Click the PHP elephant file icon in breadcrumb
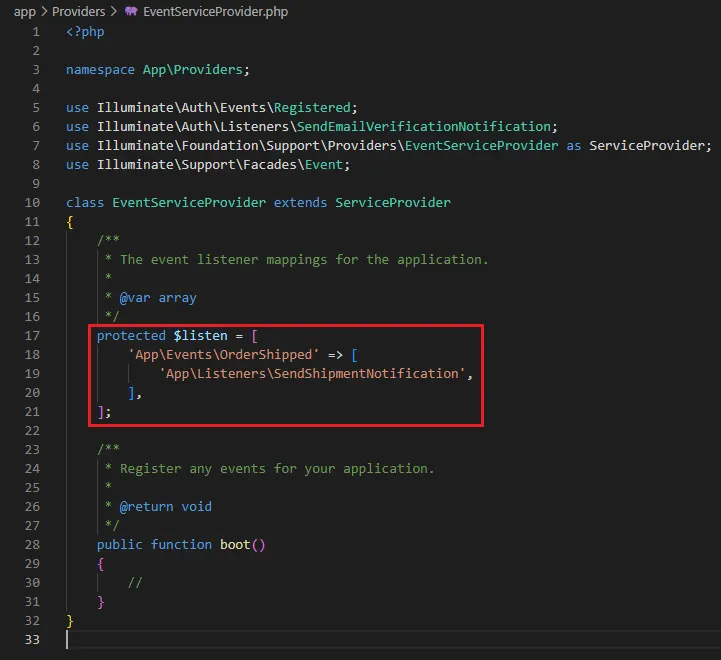This screenshot has height=660, width=721. pyautogui.click(x=131, y=11)
